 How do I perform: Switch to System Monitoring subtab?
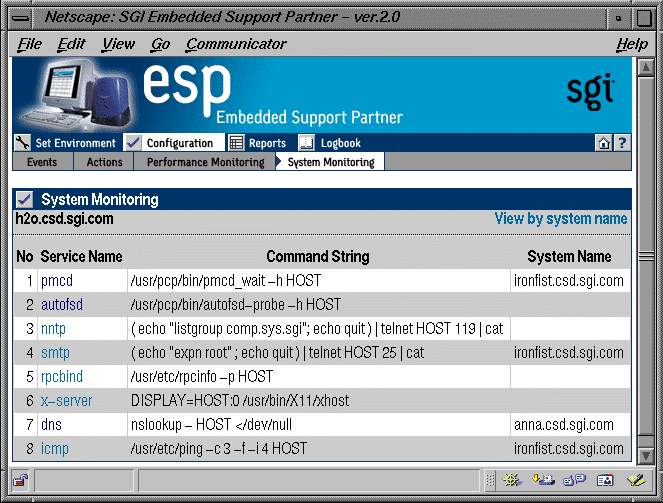[x=330, y=162]
